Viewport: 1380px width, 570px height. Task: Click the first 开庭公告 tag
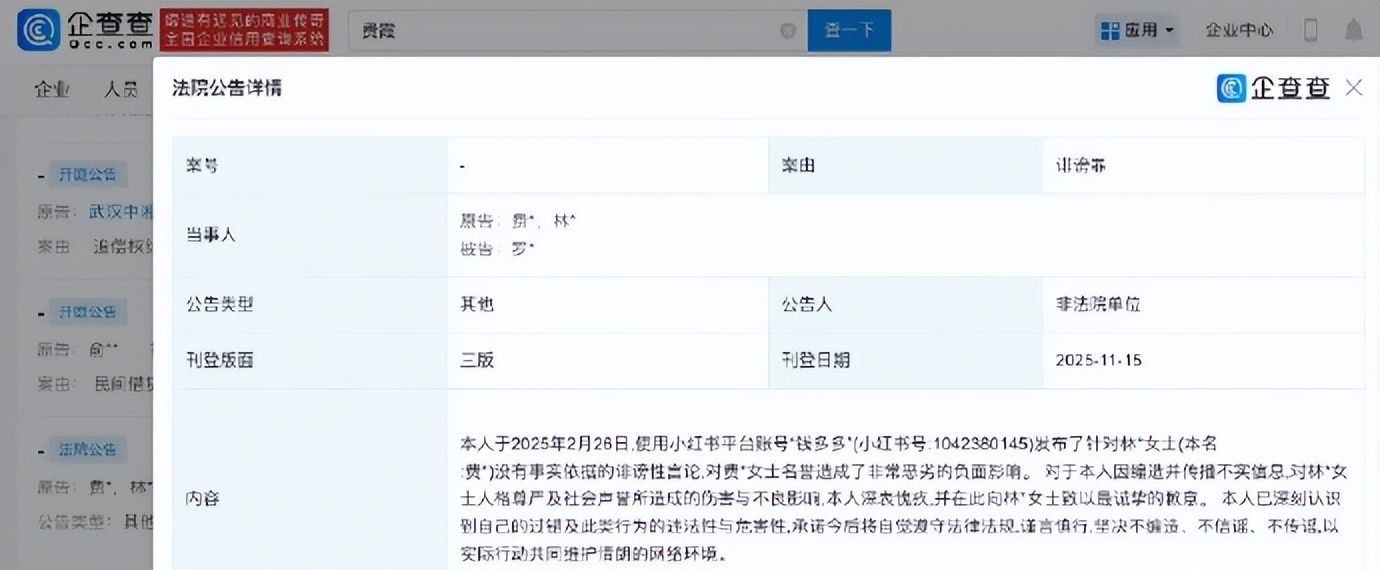click(87, 175)
